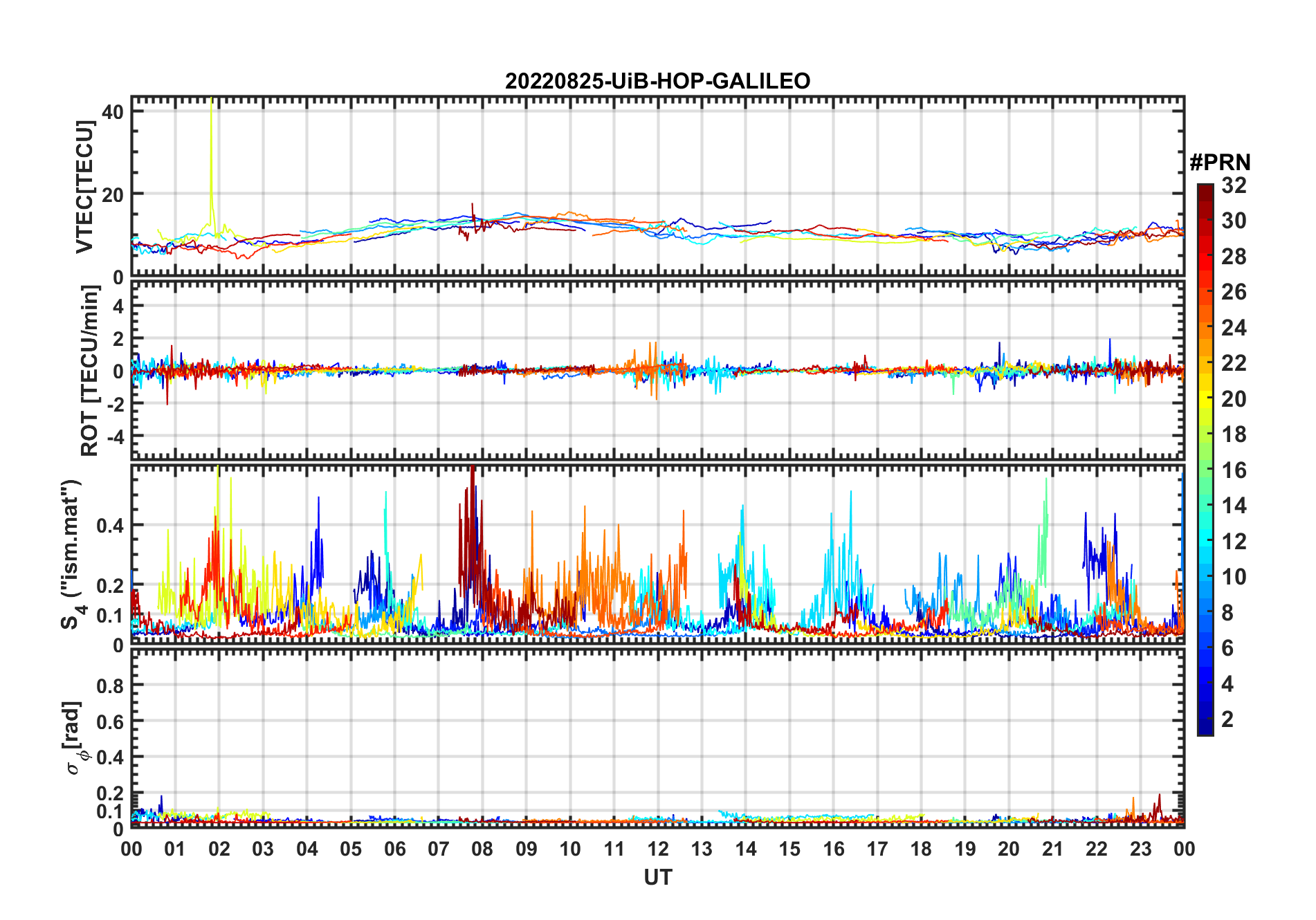The height and width of the screenshot is (920, 1316).
Task: Select the S4 ("ism.mat") axis label
Action: [x=73, y=554]
